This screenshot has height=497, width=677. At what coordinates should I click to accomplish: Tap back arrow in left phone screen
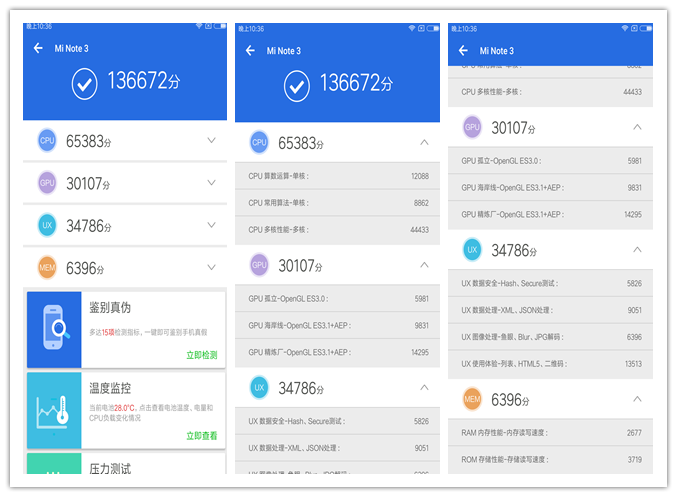(38, 48)
